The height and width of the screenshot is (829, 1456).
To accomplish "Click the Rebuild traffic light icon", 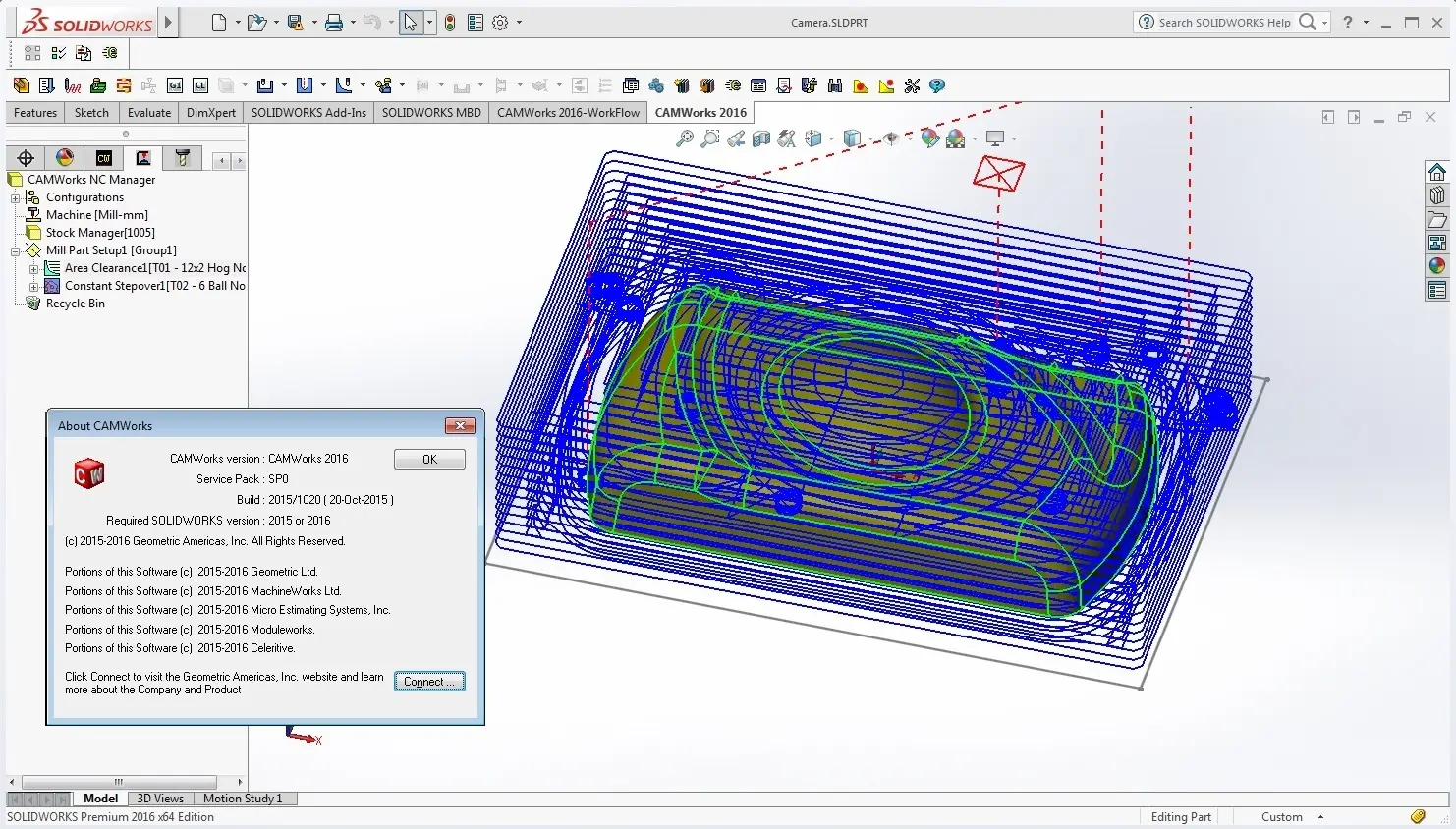I will [x=450, y=23].
